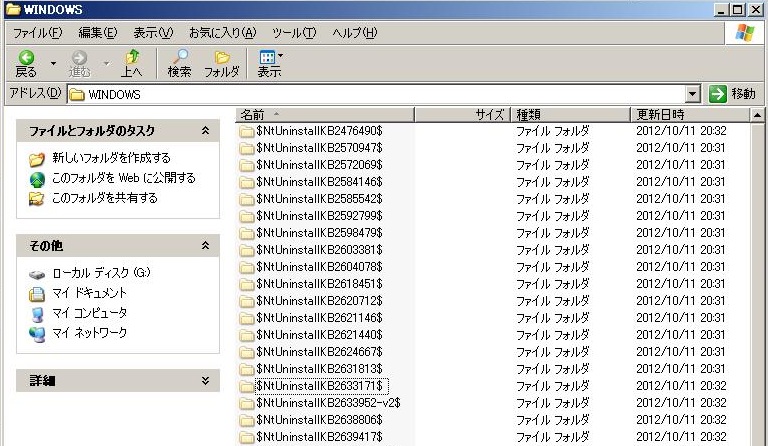Select $NtUninstallKB2624667$ folder name
Screen dimensions: 768x446
click(319, 352)
